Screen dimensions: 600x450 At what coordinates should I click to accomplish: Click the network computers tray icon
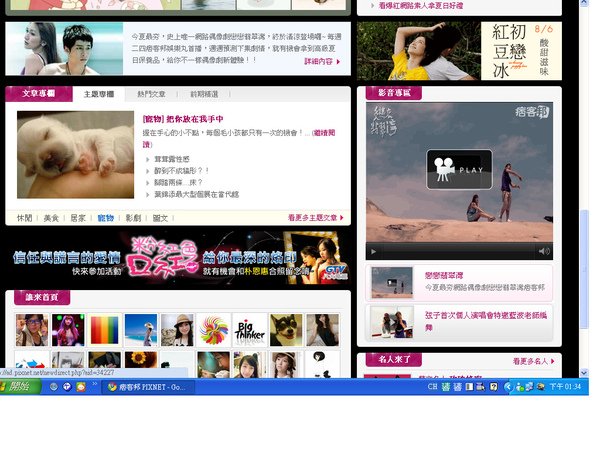tap(529, 386)
